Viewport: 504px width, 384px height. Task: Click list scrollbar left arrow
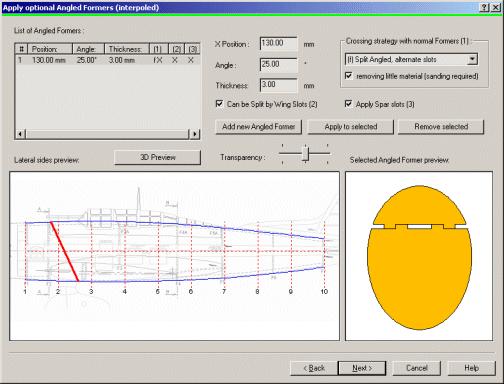pyautogui.click(x=20, y=134)
